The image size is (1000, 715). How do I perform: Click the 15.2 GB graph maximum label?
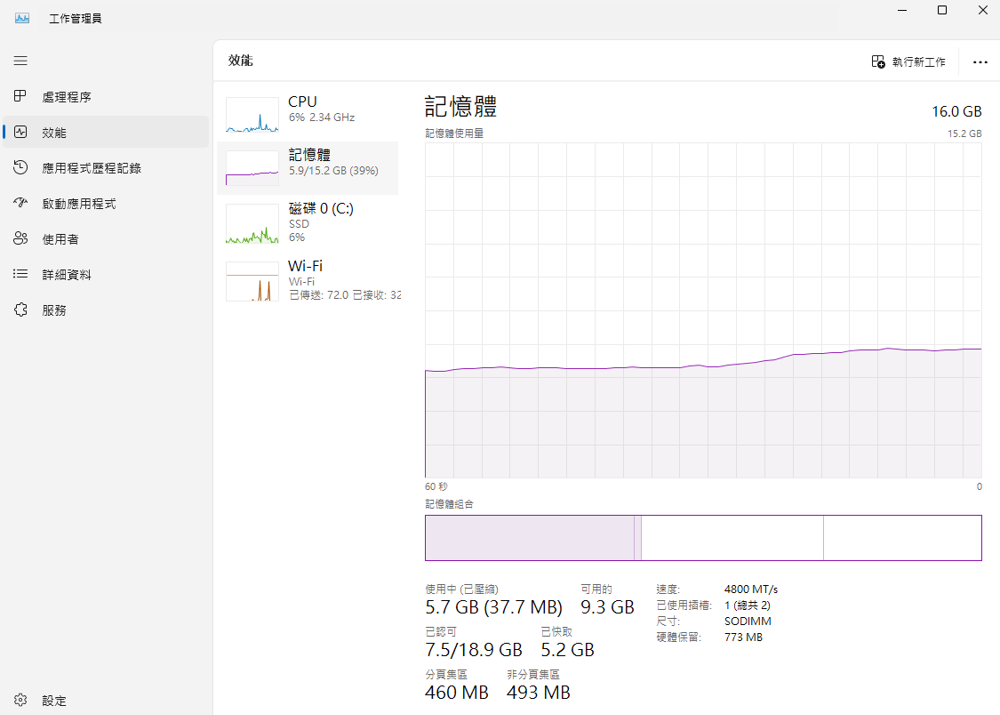pyautogui.click(x=964, y=133)
